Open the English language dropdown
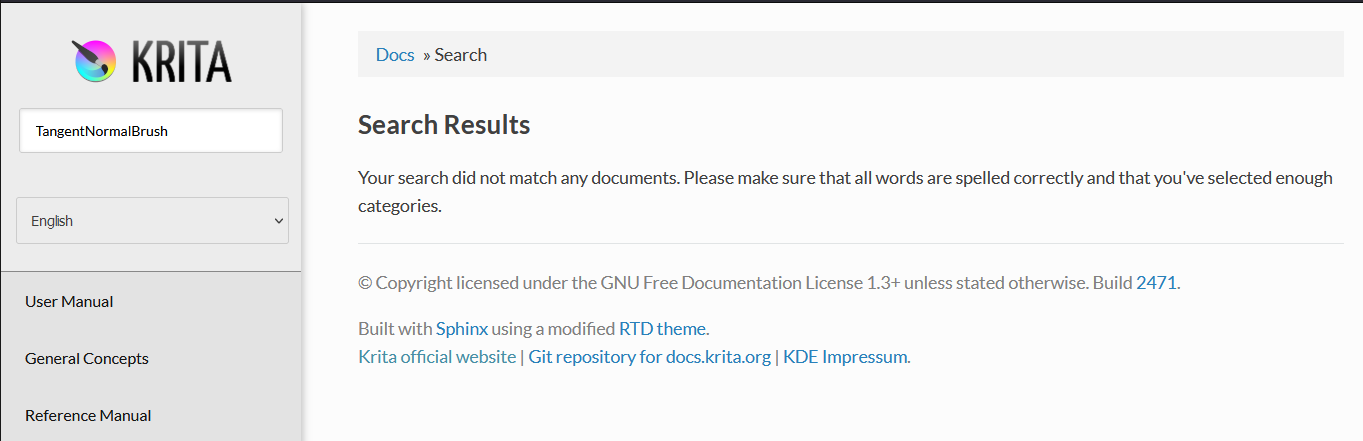This screenshot has width=1363, height=441. tap(152, 221)
